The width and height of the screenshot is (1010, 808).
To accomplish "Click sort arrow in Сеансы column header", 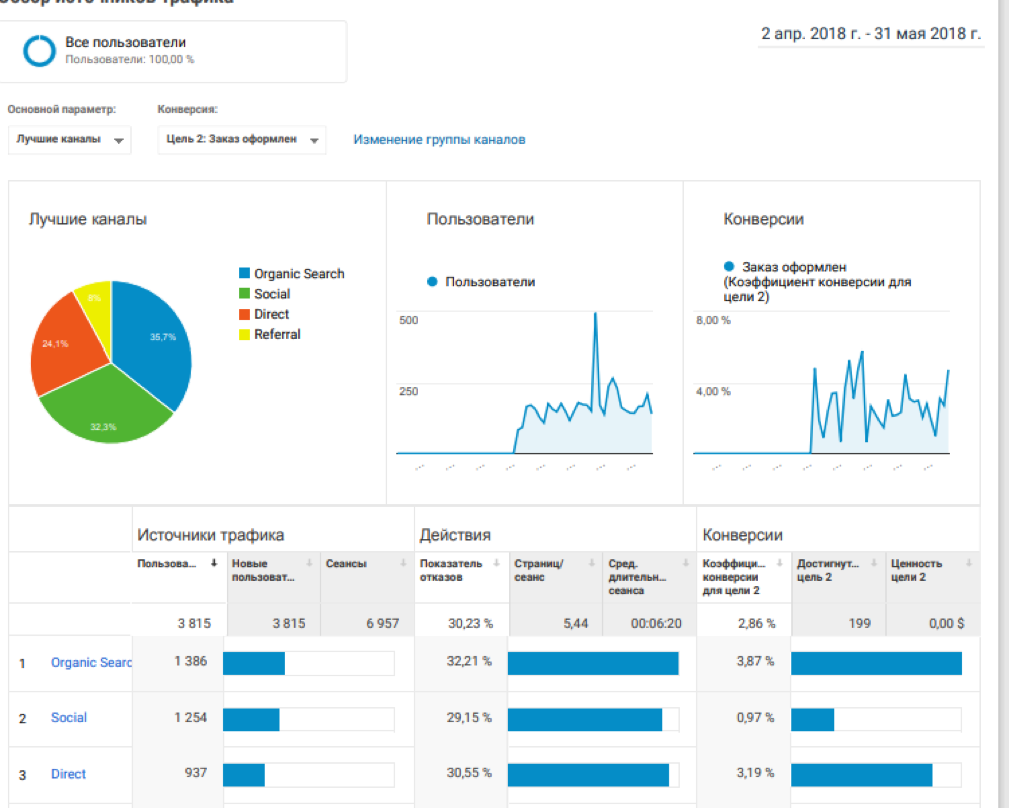I will tap(403, 563).
